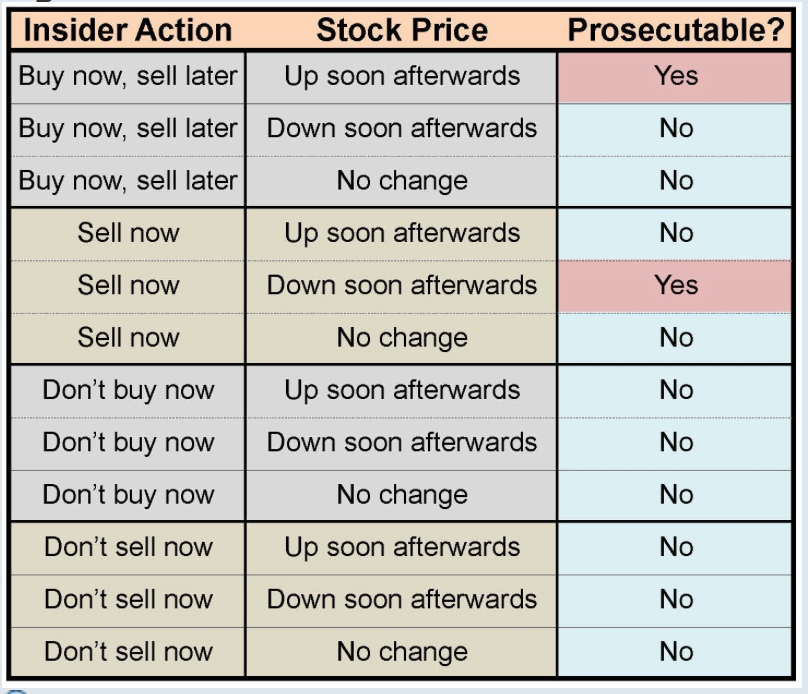The height and width of the screenshot is (694, 808).
Task: Click "Don't sell now" beside Up soon afterwards
Action: click(x=128, y=547)
